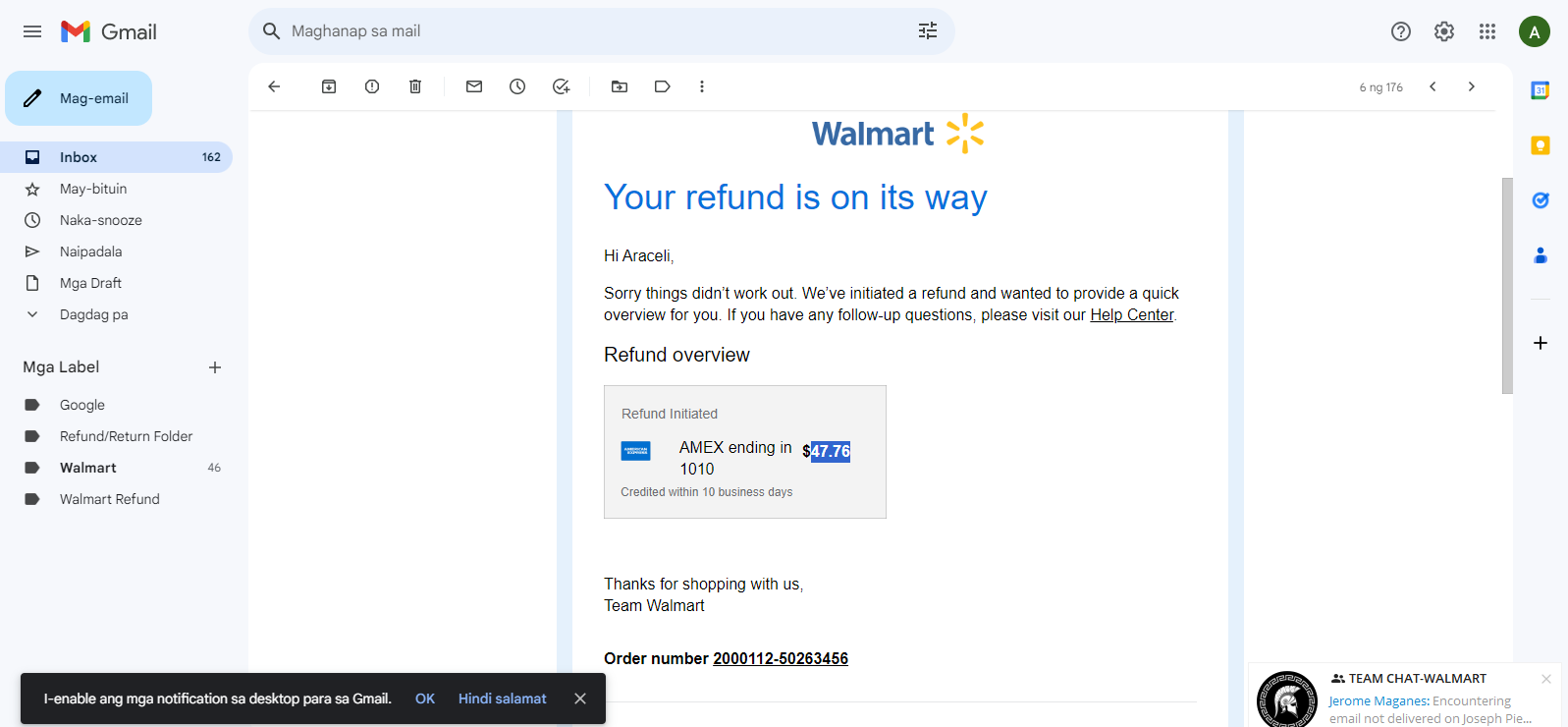Click the 'Refund Initiated' label
1568x727 pixels.
click(x=670, y=414)
